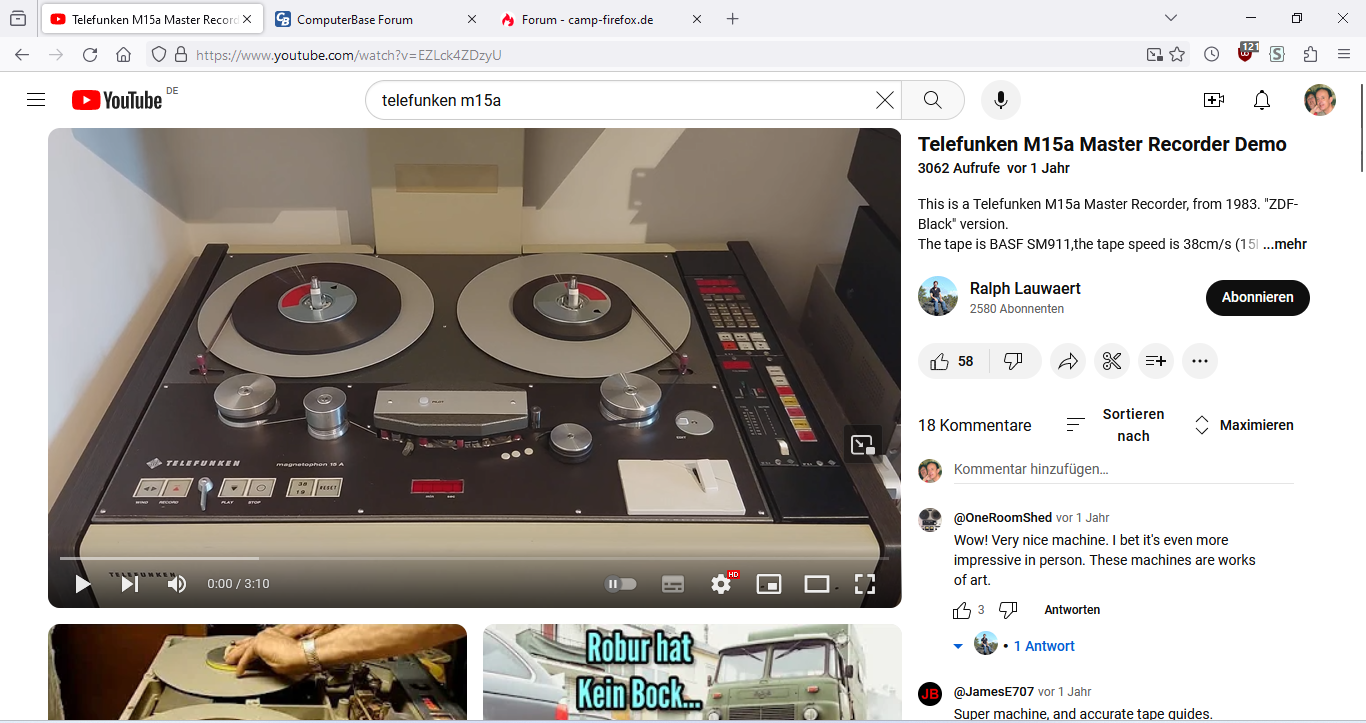Open the YouTube notifications bell
This screenshot has height=723, width=1366.
pos(1262,100)
